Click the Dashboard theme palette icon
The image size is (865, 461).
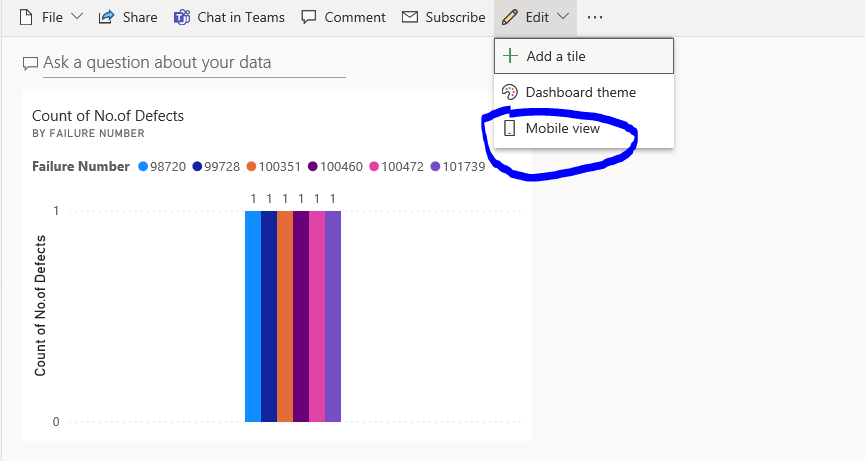510,92
